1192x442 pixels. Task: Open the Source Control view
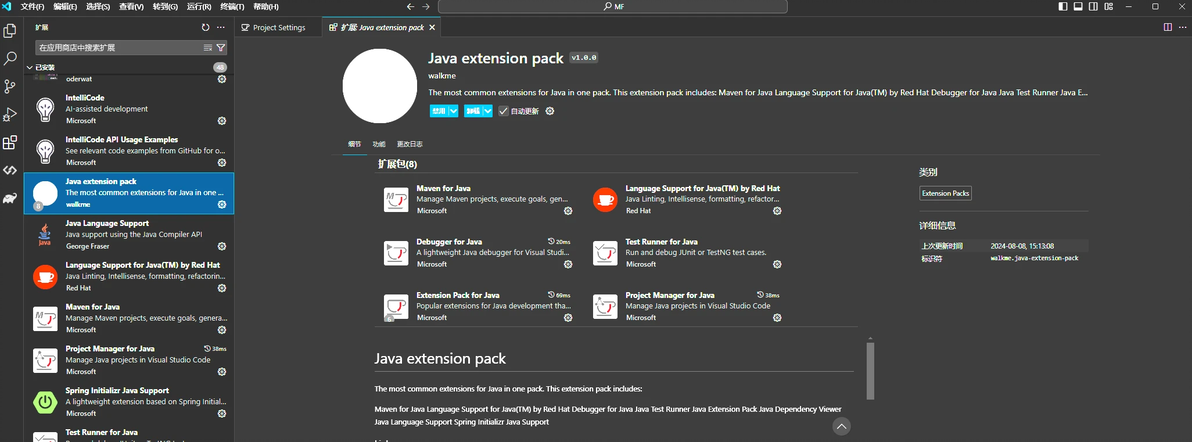pyautogui.click(x=10, y=86)
